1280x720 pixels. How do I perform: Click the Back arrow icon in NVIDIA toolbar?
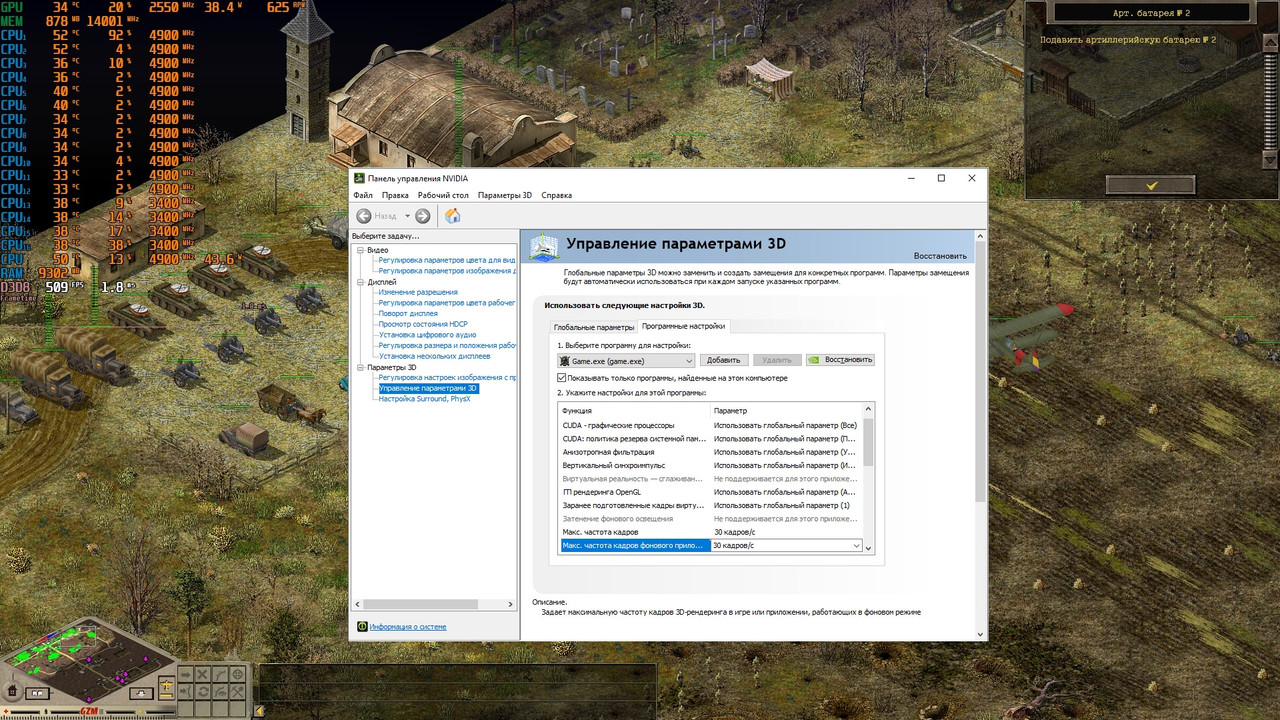click(x=364, y=216)
